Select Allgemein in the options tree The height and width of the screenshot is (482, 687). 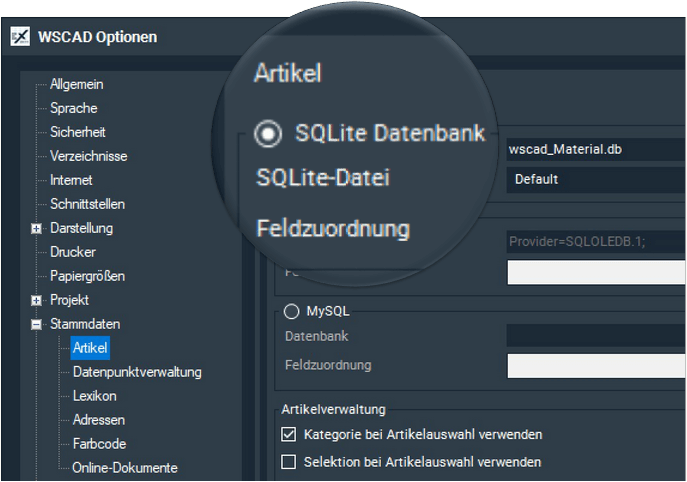pos(76,85)
